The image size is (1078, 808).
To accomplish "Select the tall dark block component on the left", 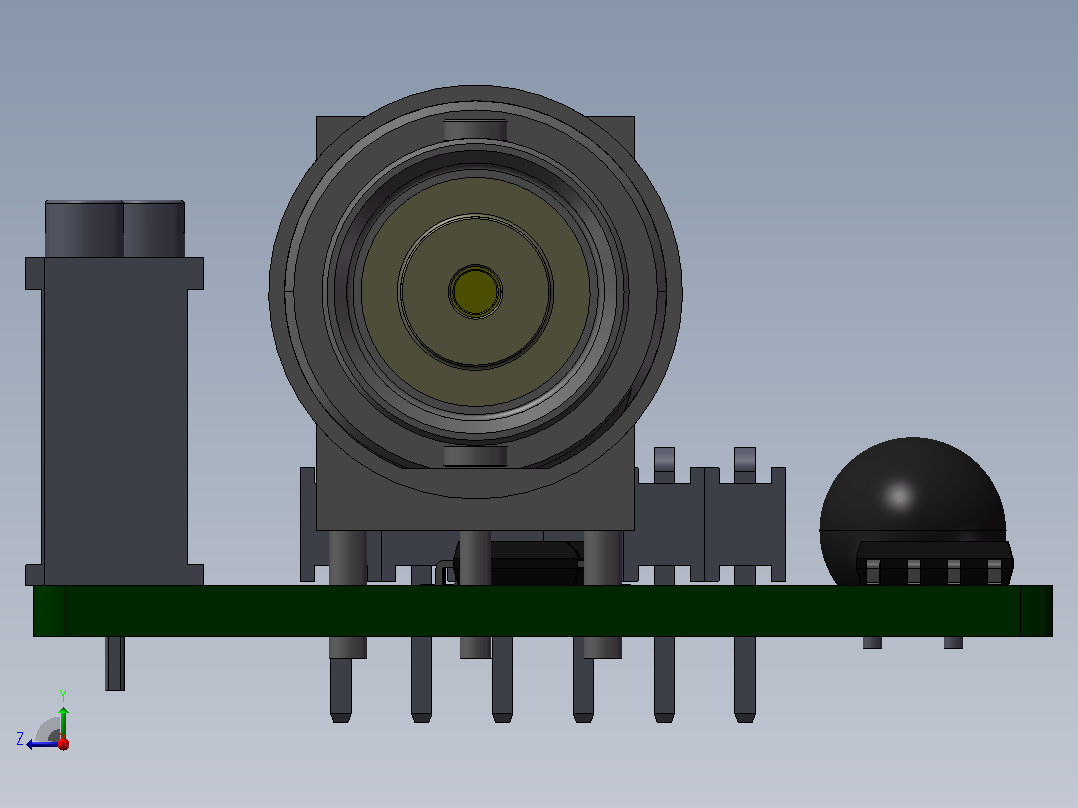I will [x=114, y=393].
